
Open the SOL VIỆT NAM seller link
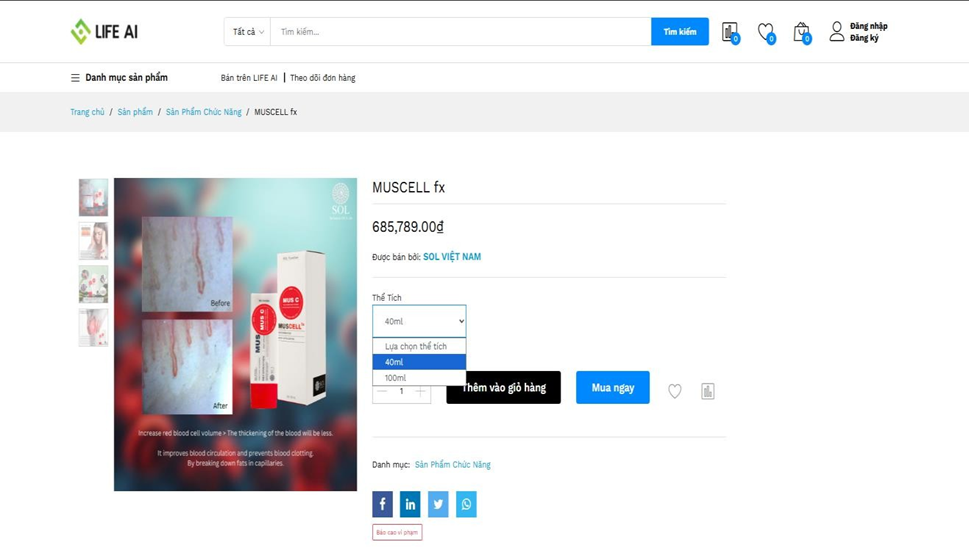(452, 257)
